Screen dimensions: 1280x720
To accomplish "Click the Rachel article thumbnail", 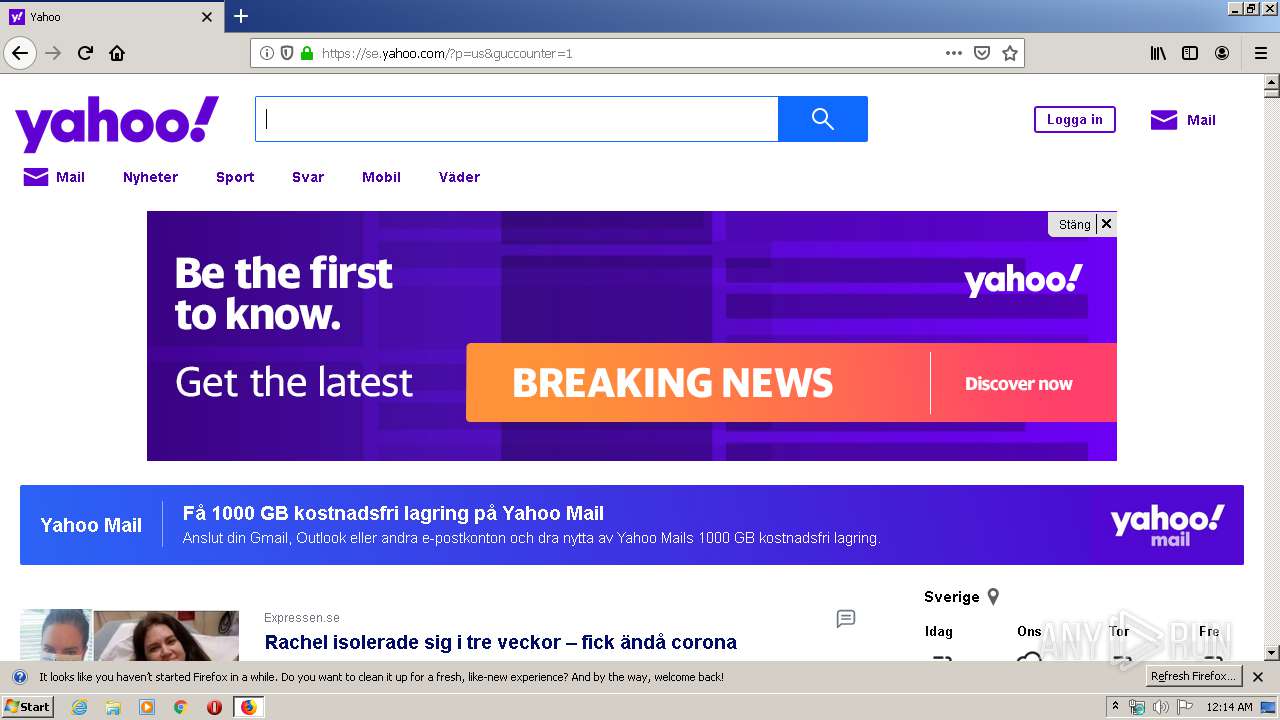I will 130,635.
